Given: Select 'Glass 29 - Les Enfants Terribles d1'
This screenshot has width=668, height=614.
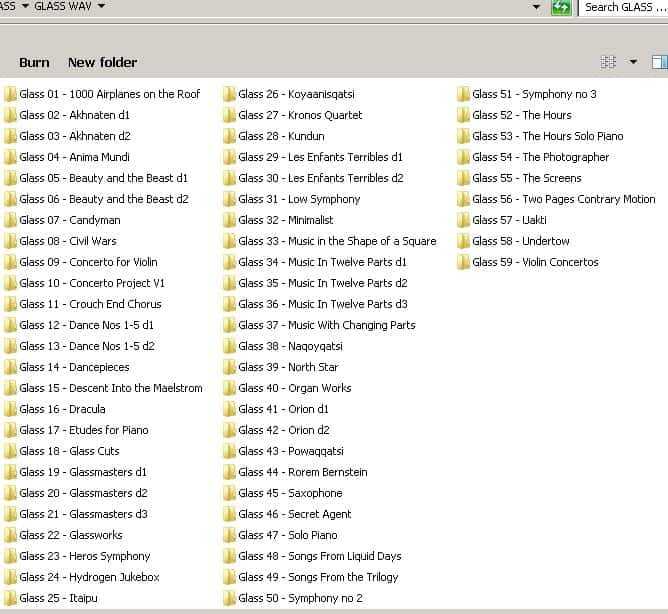Looking at the screenshot, I should click(320, 157).
